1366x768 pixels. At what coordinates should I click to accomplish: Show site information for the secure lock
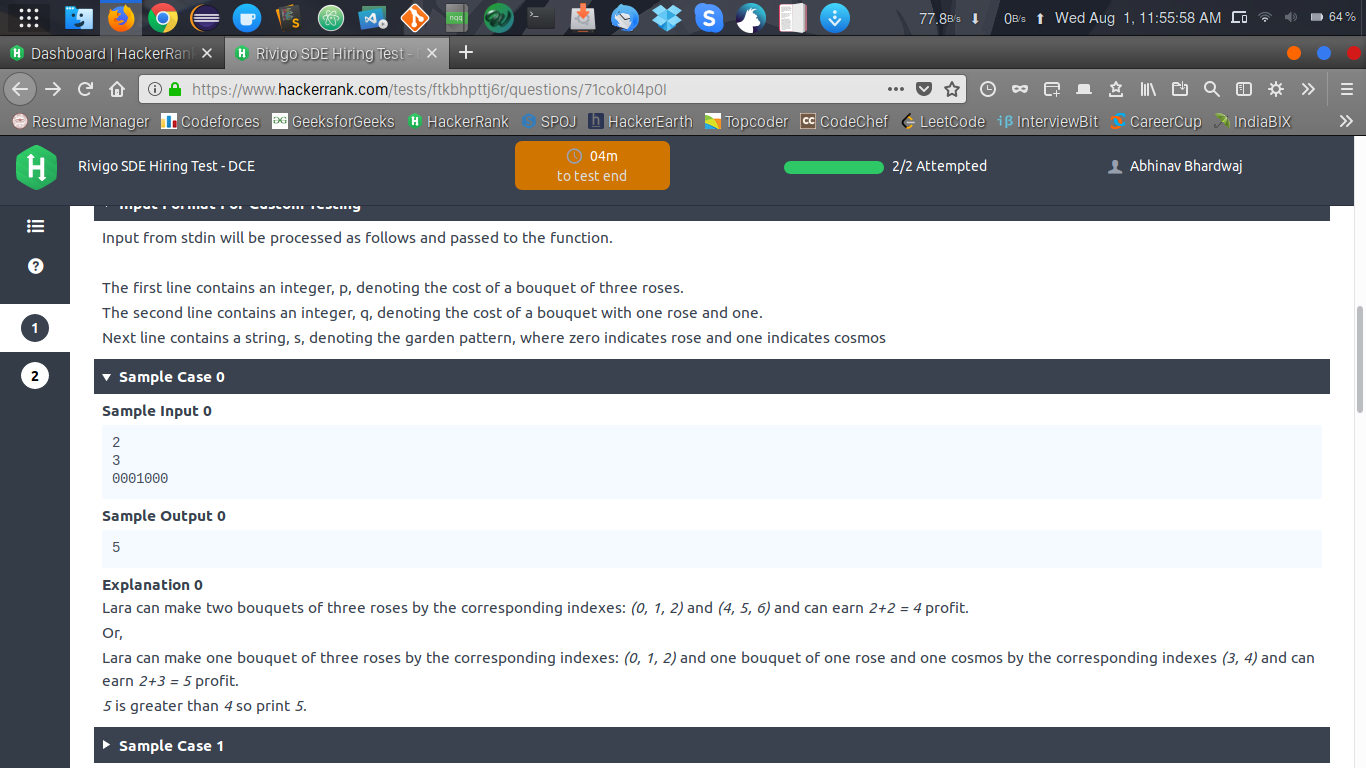click(x=175, y=89)
